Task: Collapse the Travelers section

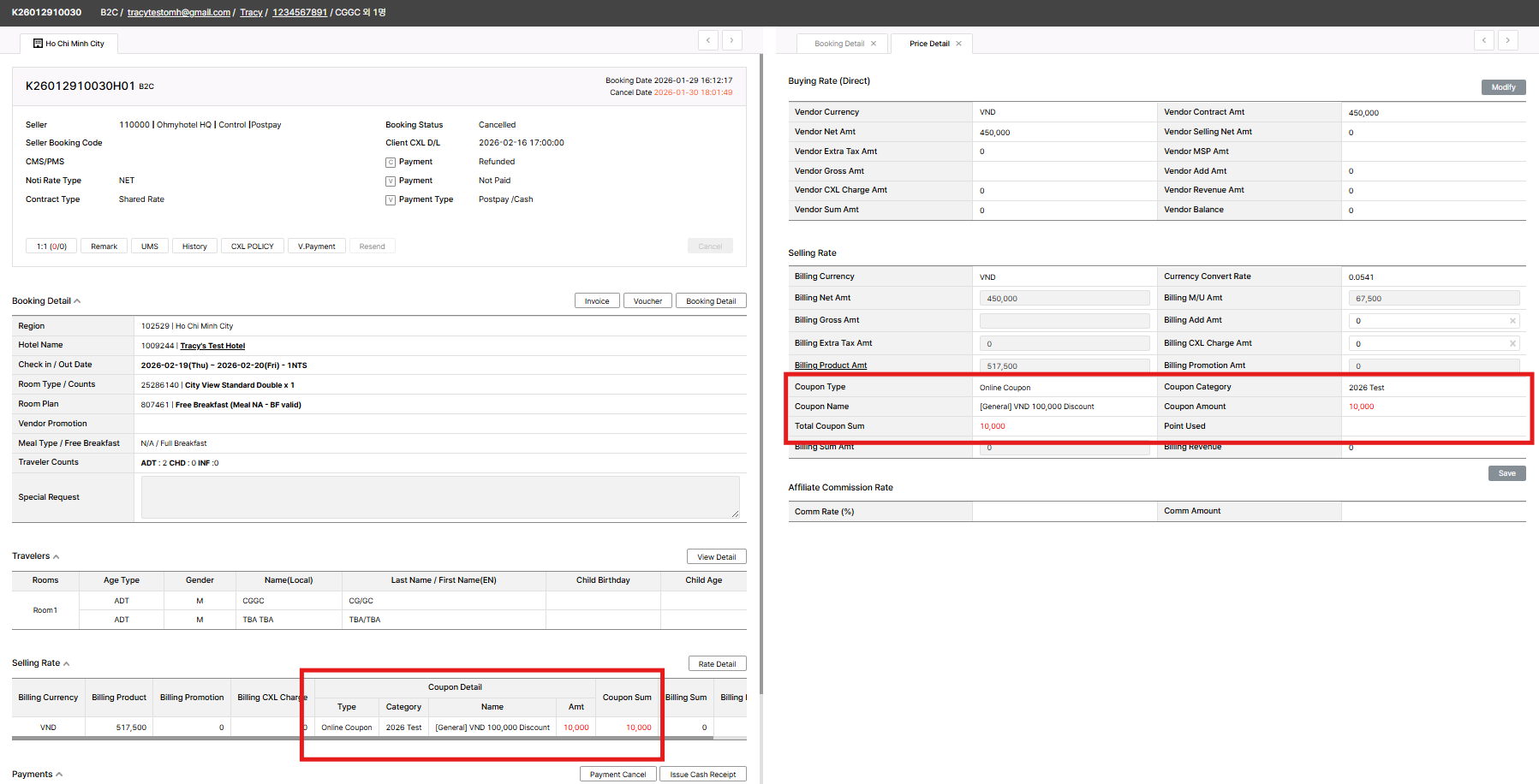Action: point(57,557)
